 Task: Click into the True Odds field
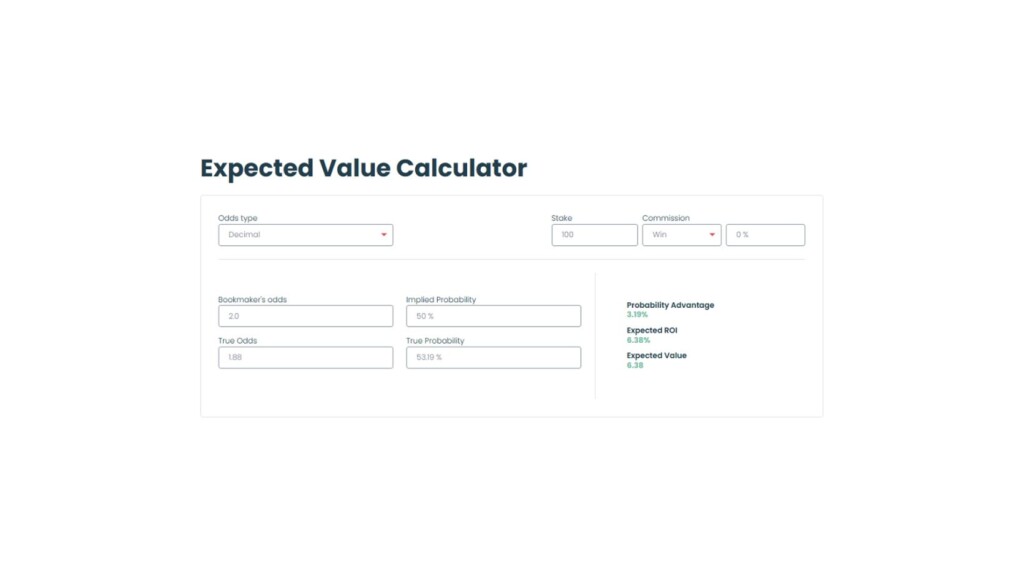click(305, 357)
